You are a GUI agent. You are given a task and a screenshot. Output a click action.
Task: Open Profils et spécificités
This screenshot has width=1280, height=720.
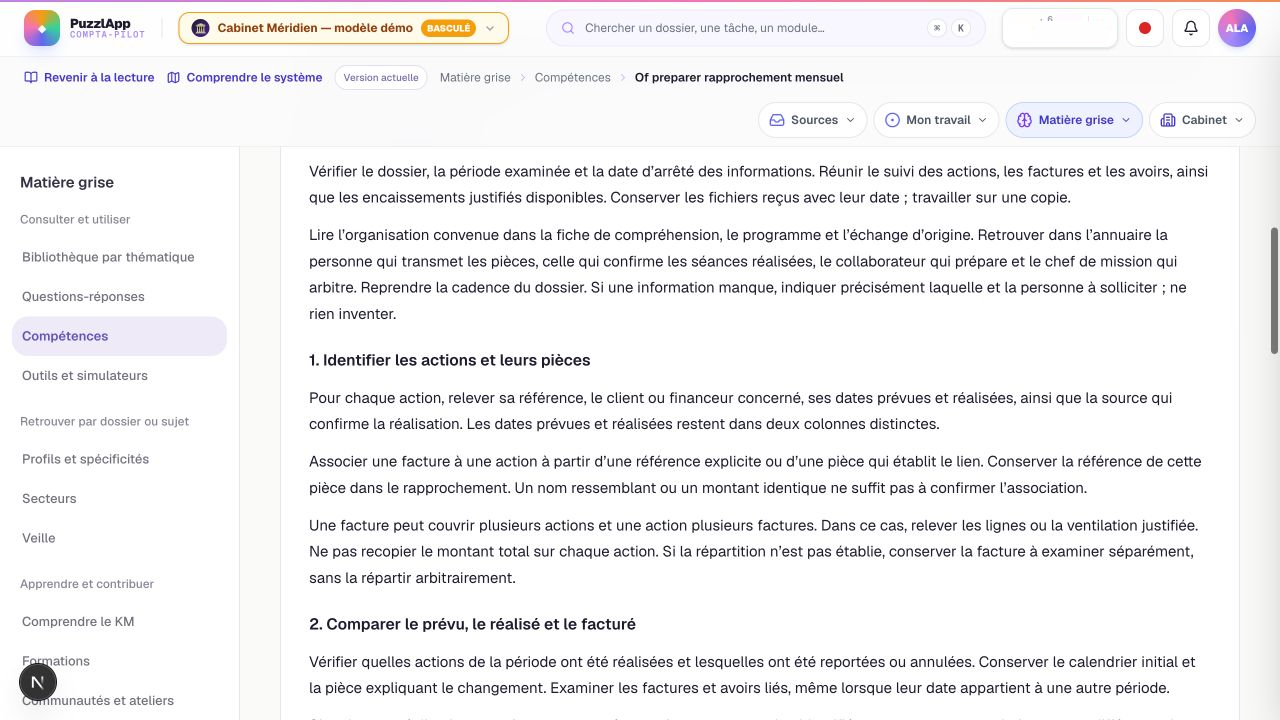pyautogui.click(x=119, y=459)
